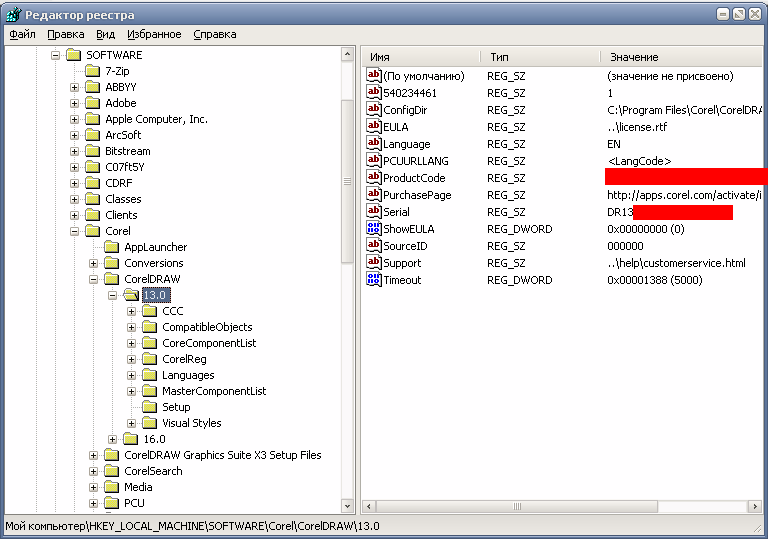Click the icon of (По умолчанию) value
Image resolution: width=768 pixels, height=539 pixels.
tap(374, 75)
